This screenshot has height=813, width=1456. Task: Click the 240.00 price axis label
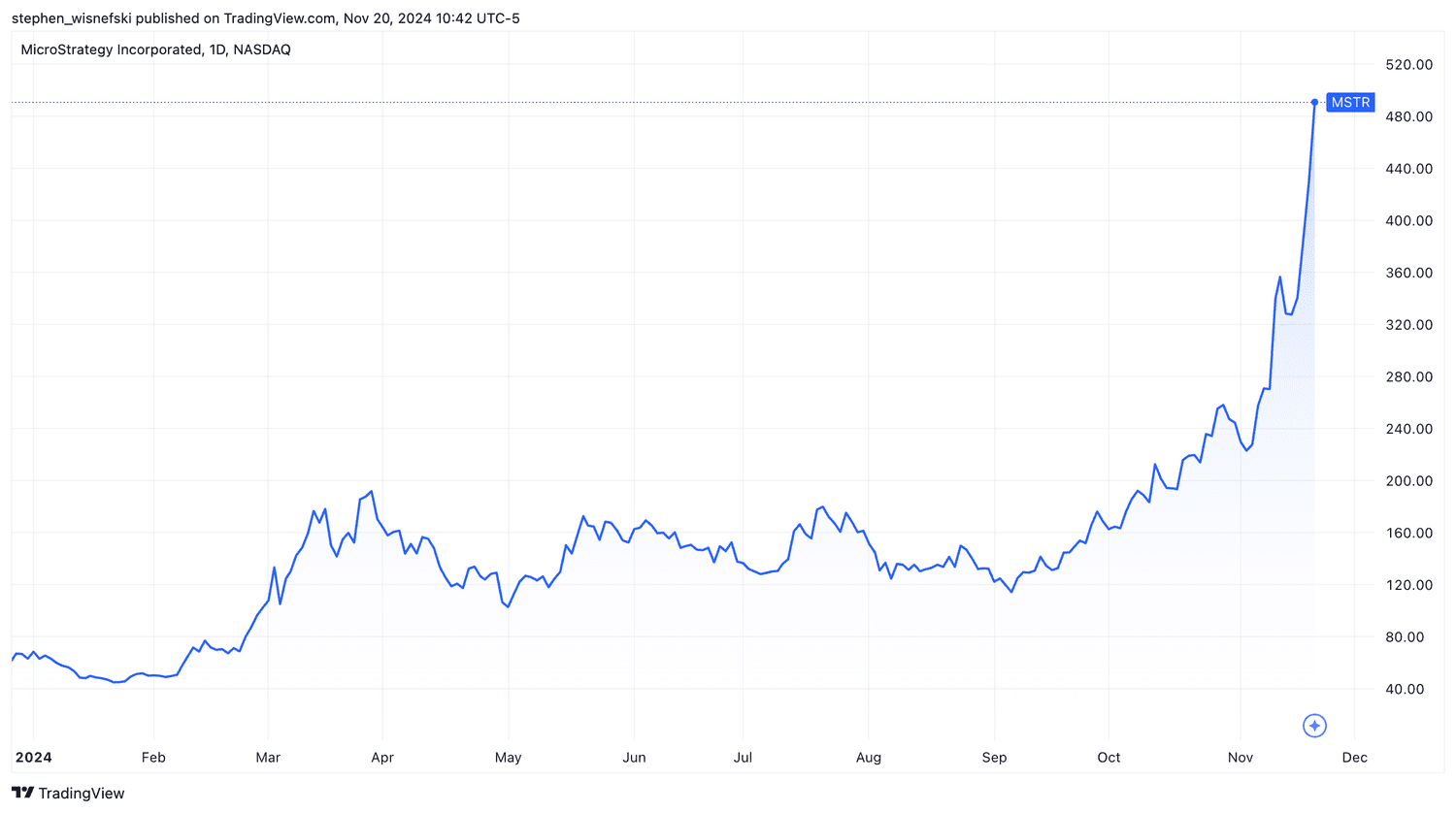(1408, 429)
